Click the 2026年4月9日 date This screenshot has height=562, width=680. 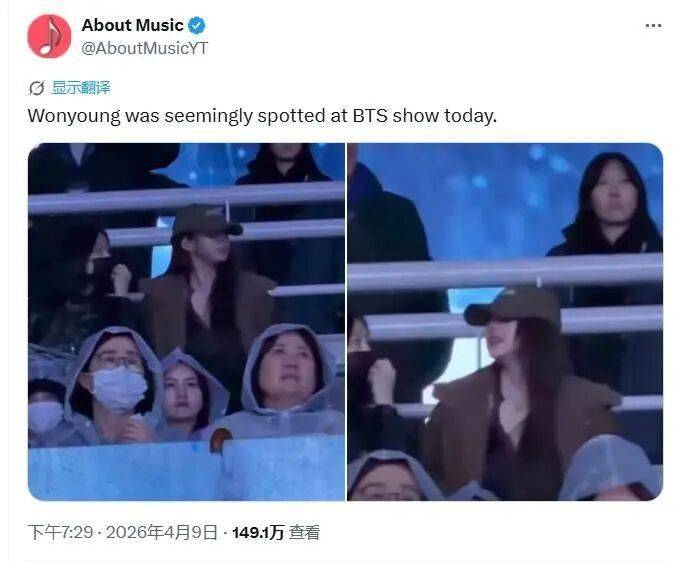pyautogui.click(x=161, y=532)
